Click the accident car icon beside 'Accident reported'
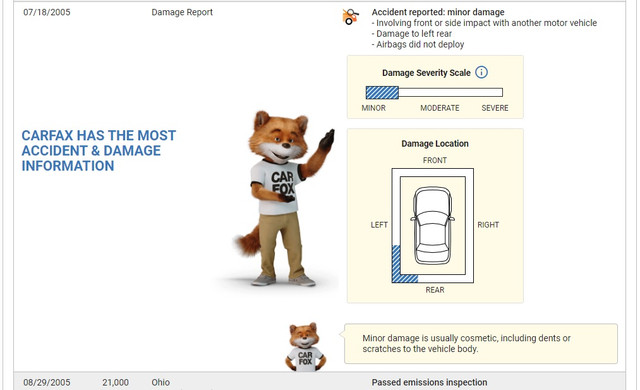This screenshot has width=640, height=390. 350,17
